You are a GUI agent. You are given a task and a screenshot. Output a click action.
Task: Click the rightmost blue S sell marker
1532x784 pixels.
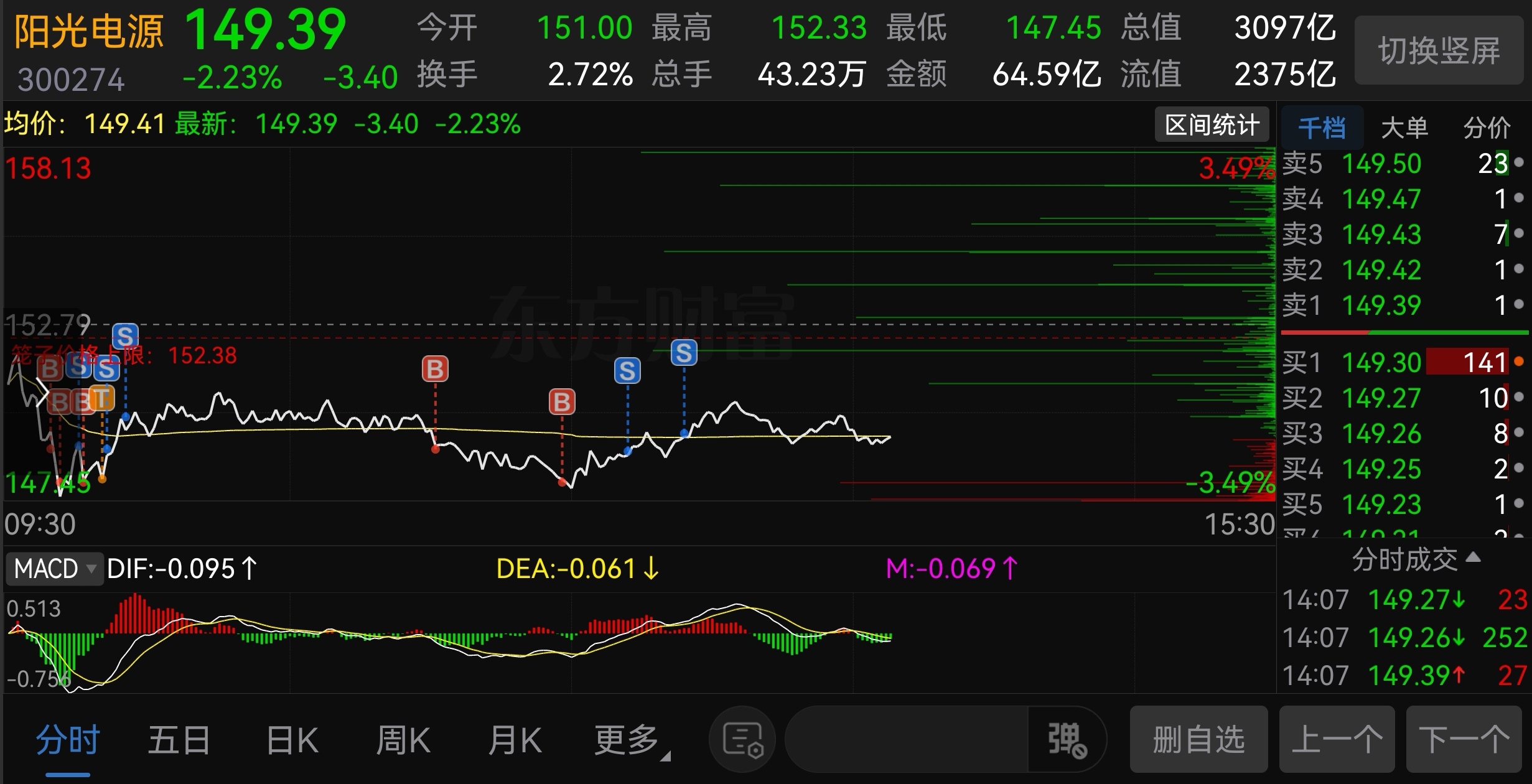(x=684, y=353)
